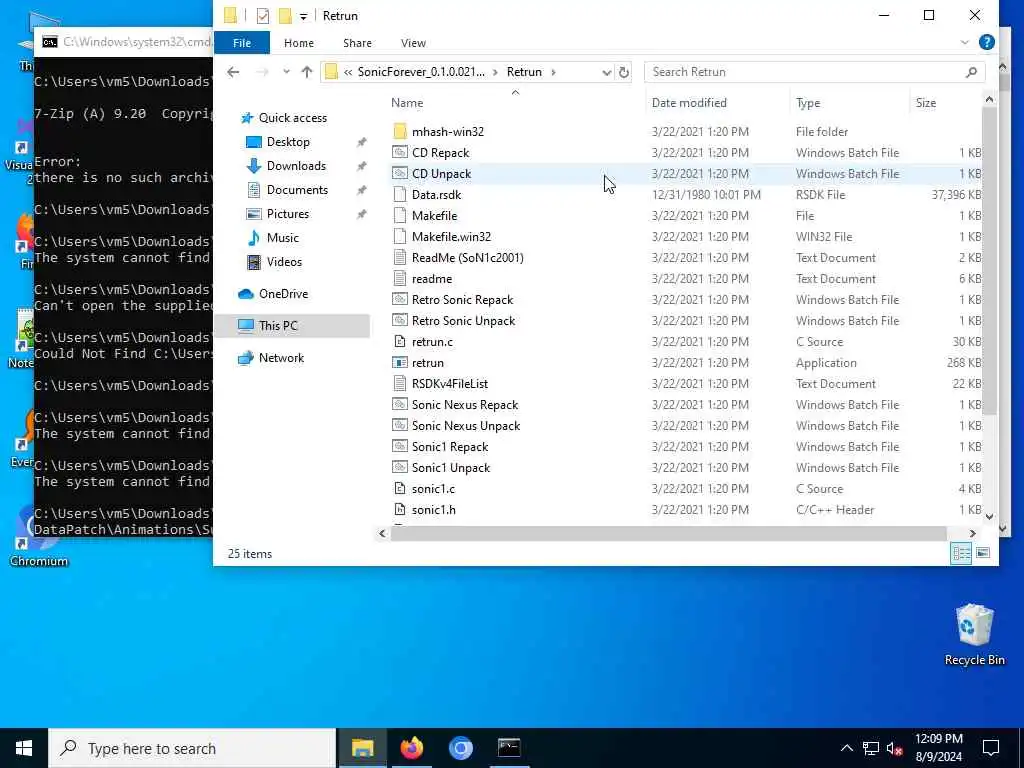Switch to Details view layout icon
1024x768 pixels.
[x=961, y=553]
